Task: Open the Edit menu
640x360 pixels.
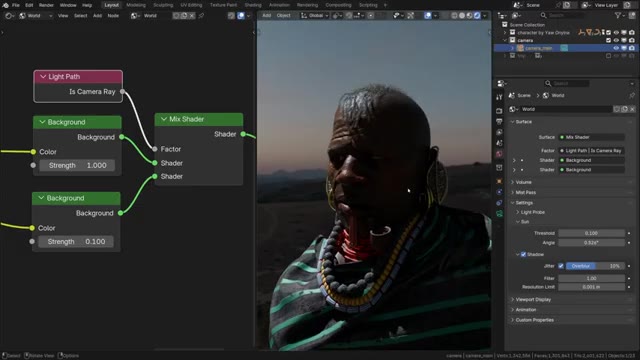Action: point(29,5)
